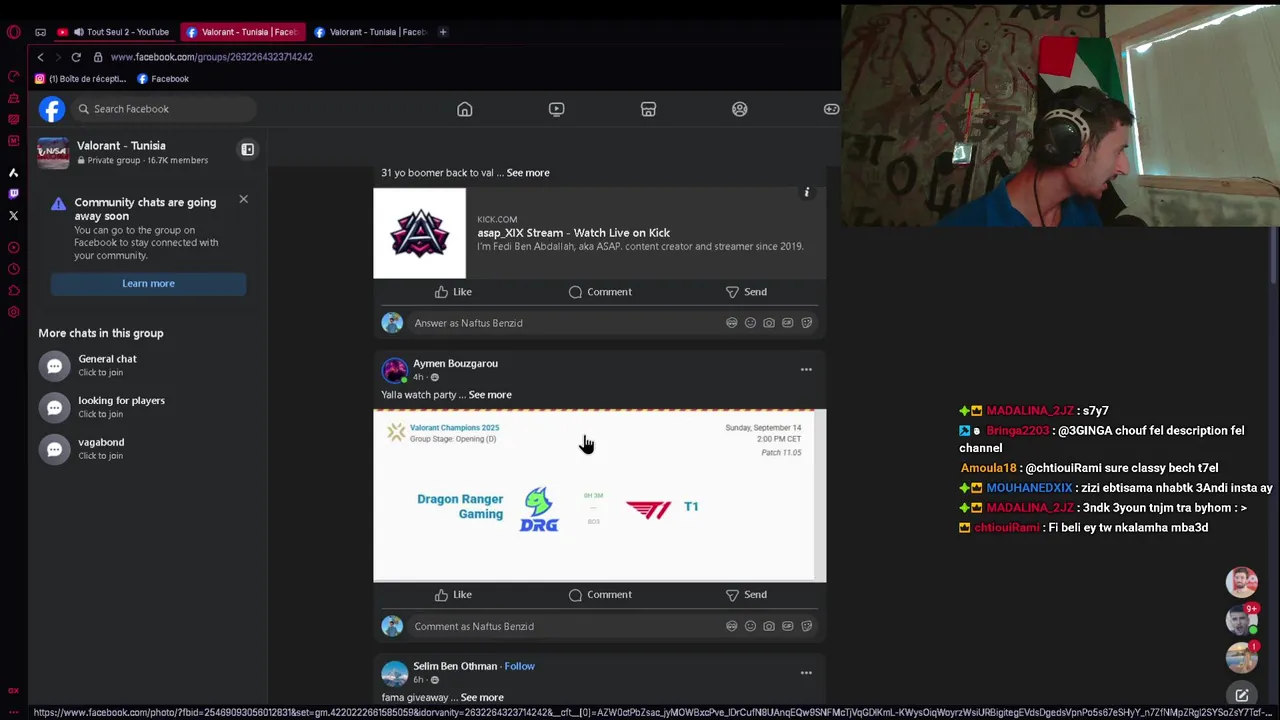Add a GIF in Comment as Naftus field
The height and width of the screenshot is (720, 1280).
tap(788, 626)
